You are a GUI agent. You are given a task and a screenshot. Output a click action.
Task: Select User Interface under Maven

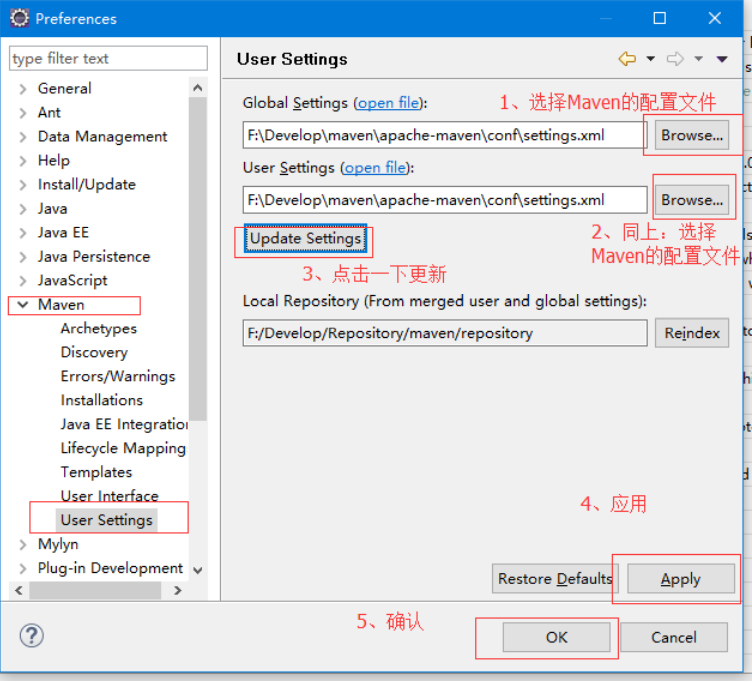pyautogui.click(x=109, y=495)
